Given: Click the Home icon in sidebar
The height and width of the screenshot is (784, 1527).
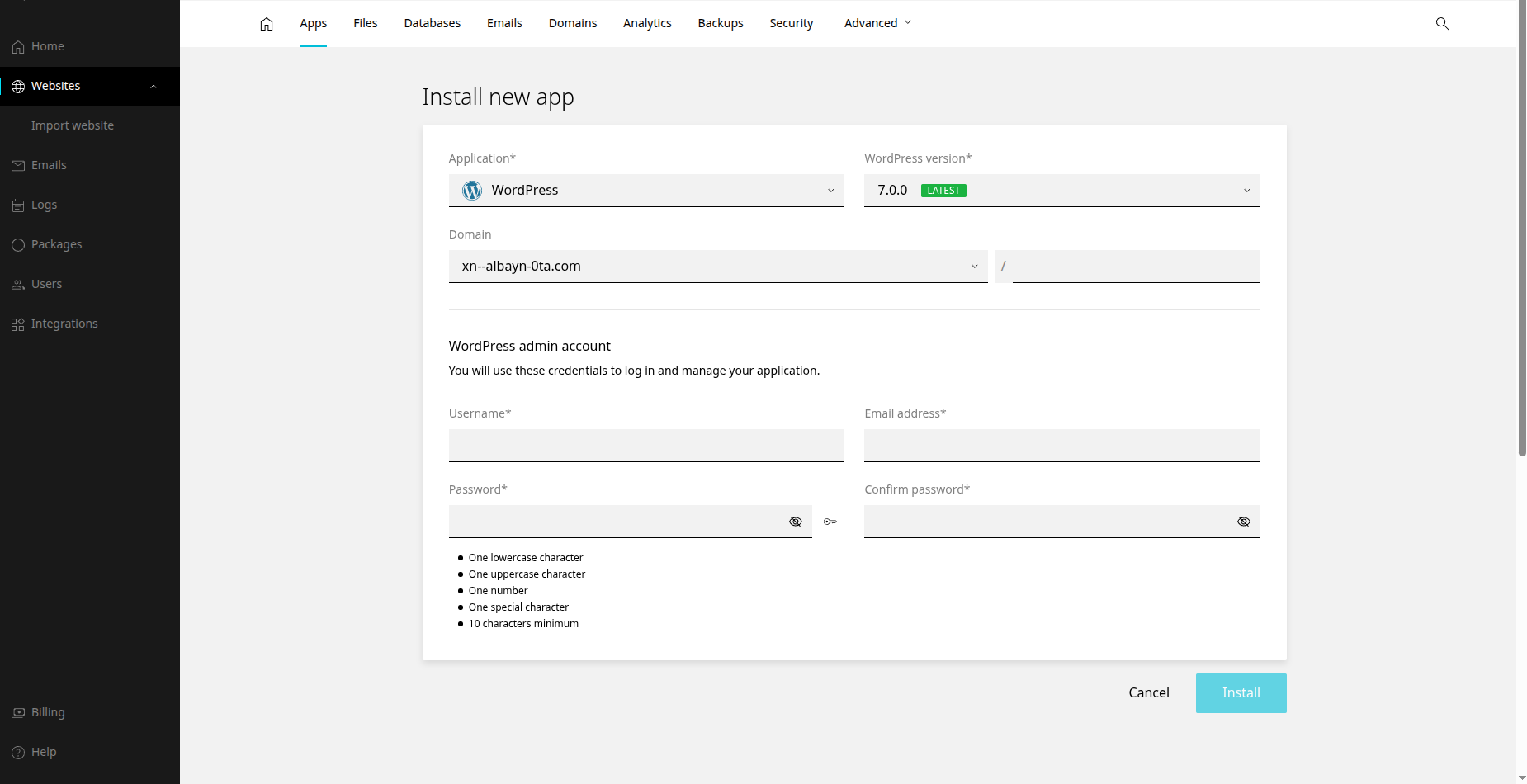Looking at the screenshot, I should click(x=18, y=47).
